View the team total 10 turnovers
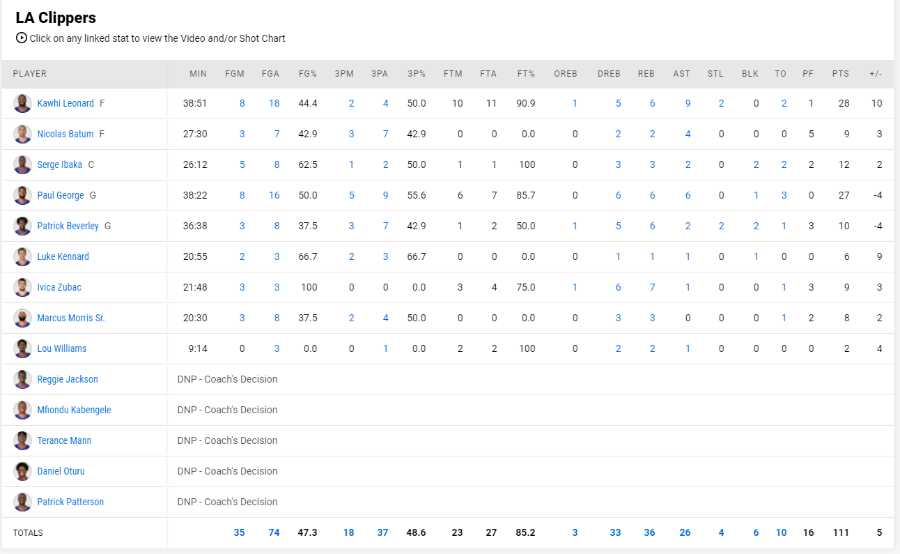900x554 pixels. (781, 533)
